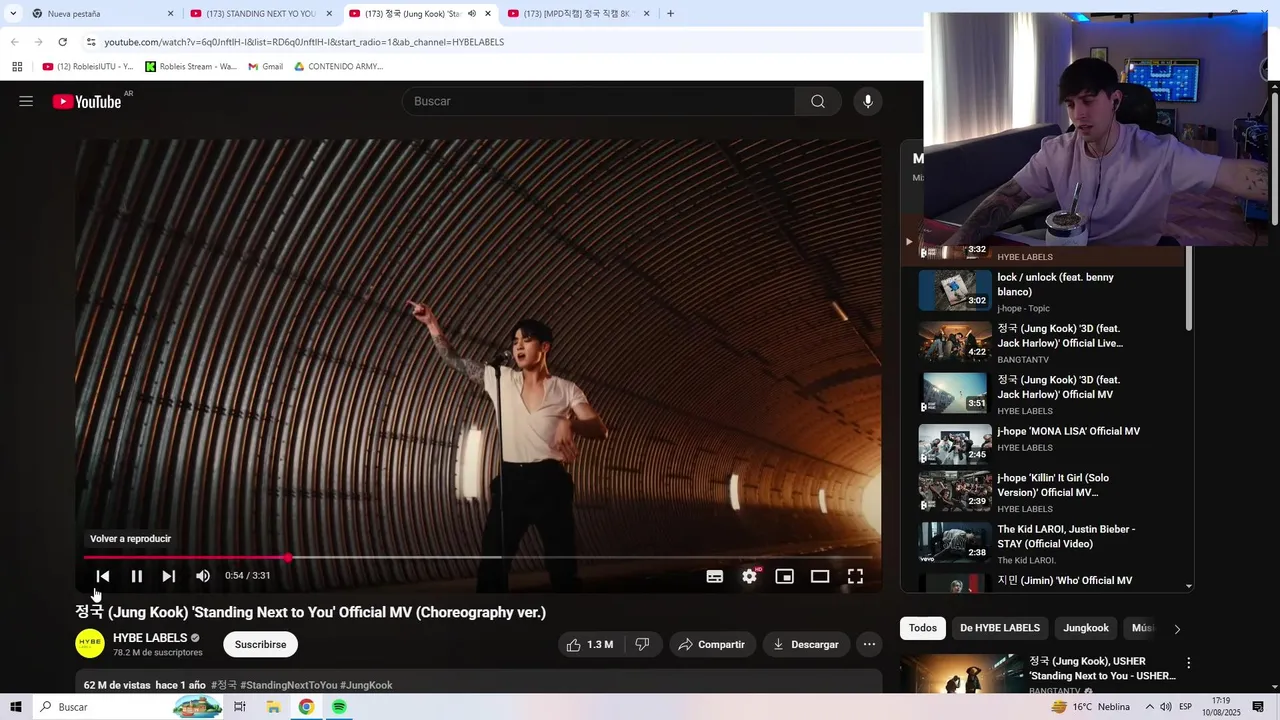Screen dimensions: 1280x720
Task: Click the site info icon in address bar
Action: click(91, 42)
